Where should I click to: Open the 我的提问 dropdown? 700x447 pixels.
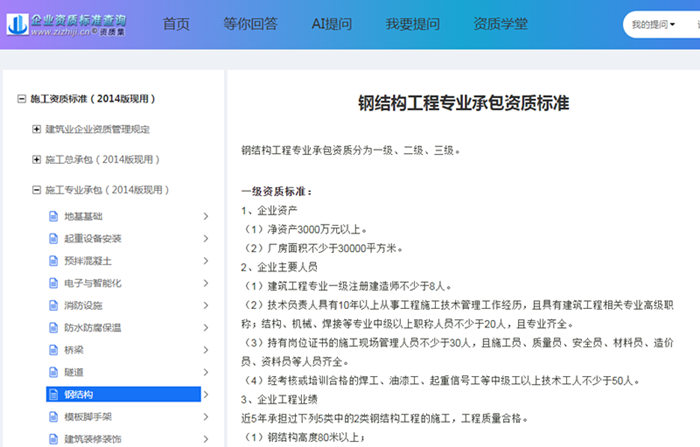click(x=653, y=25)
